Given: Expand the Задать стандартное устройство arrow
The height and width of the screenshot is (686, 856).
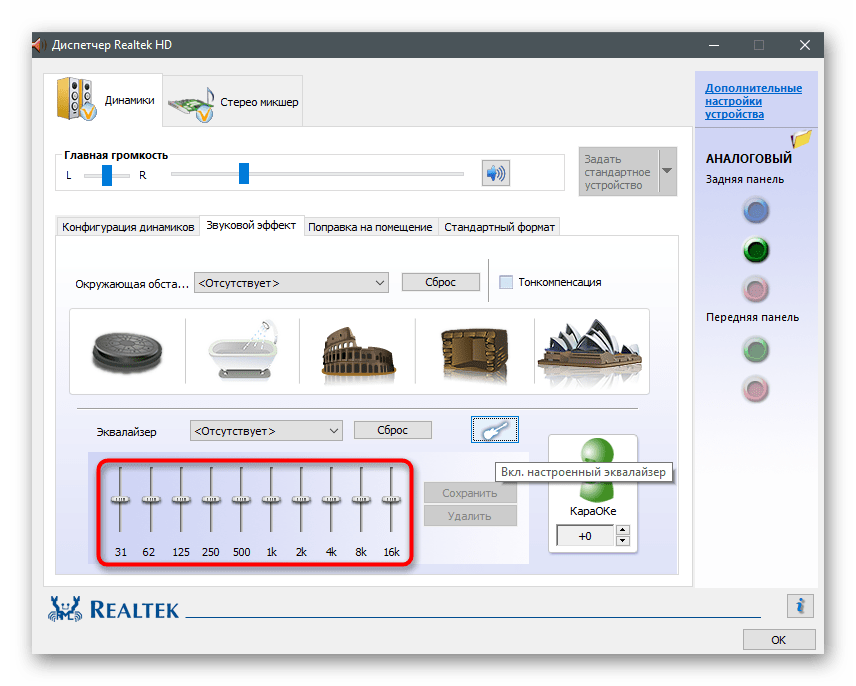Looking at the screenshot, I should pos(667,172).
